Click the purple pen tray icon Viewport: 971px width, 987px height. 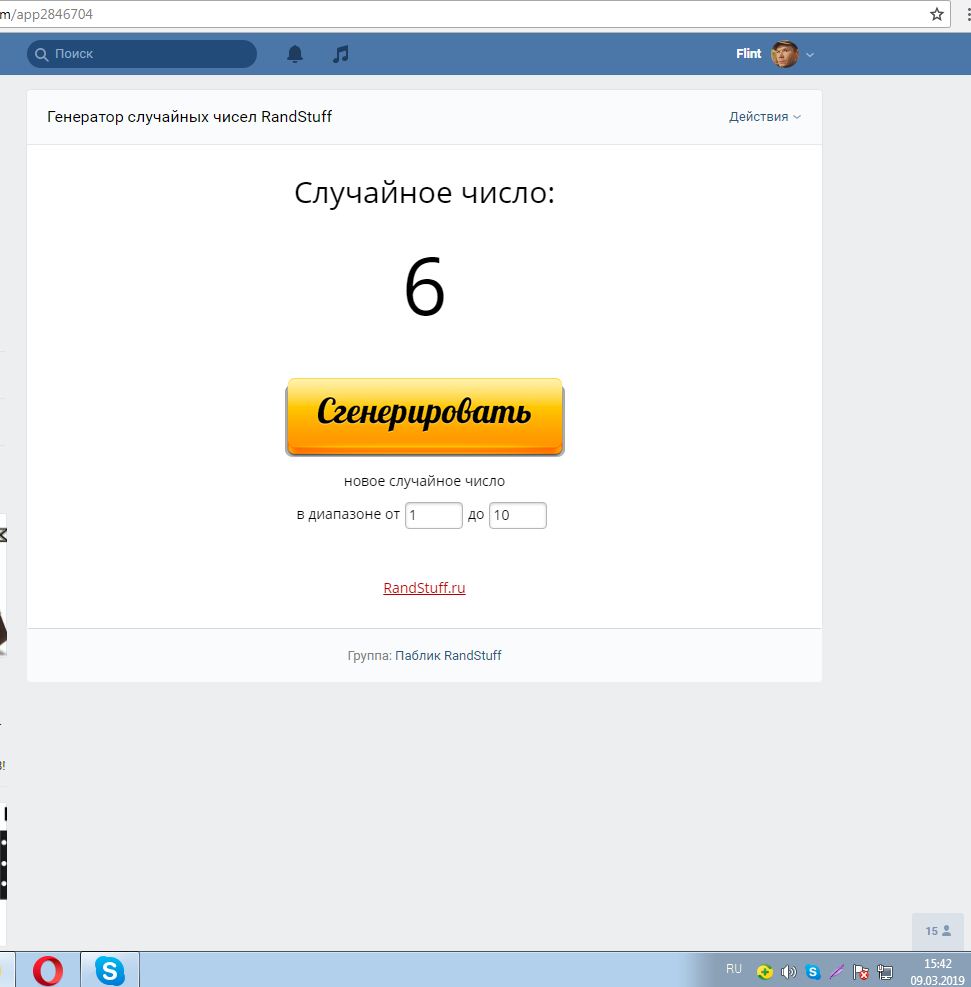click(x=836, y=972)
